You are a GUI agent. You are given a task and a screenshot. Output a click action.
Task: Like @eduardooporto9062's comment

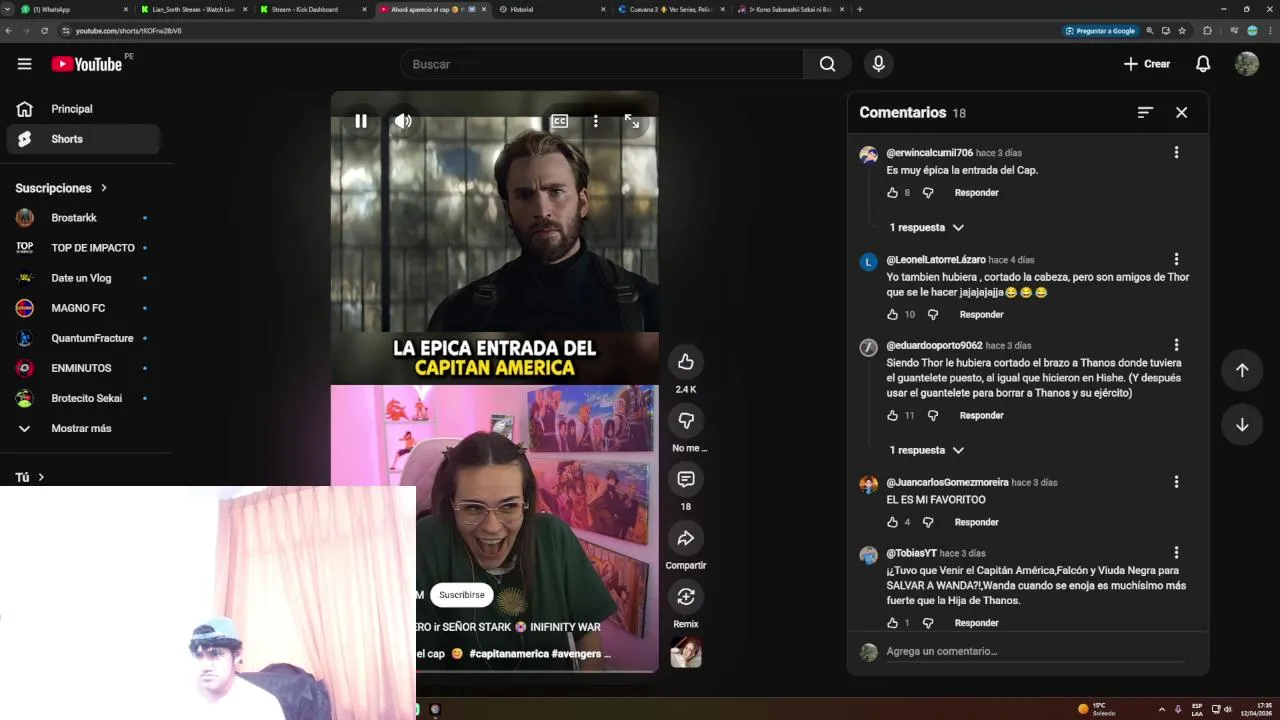pos(892,415)
